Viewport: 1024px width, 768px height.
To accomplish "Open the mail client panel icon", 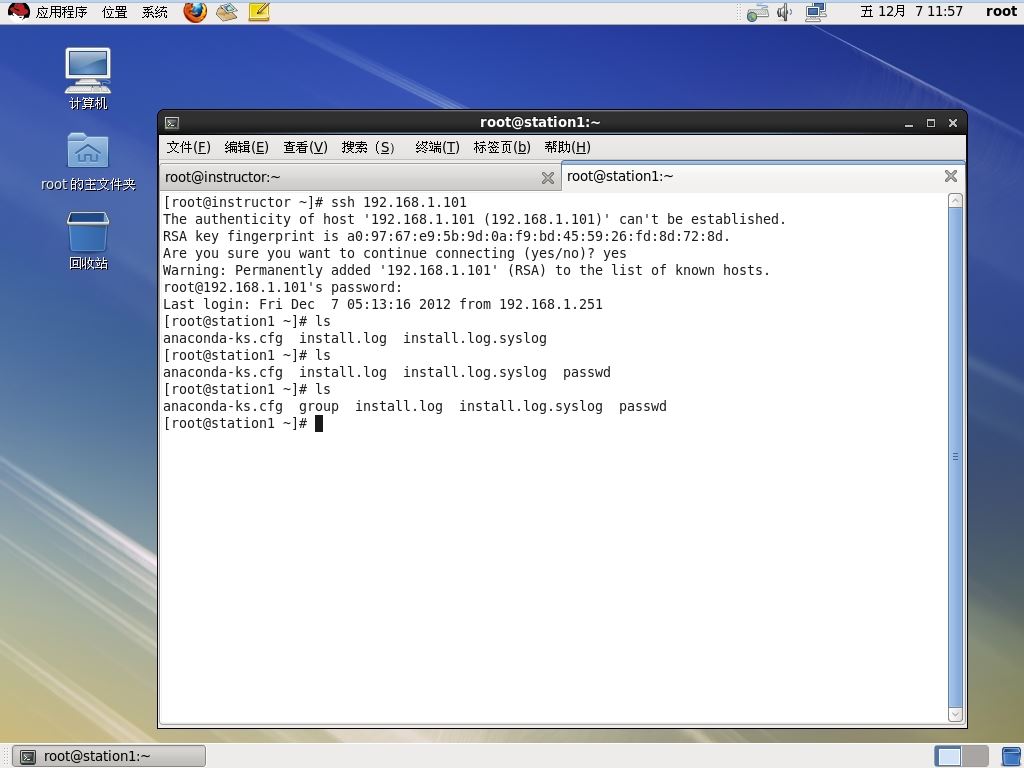I will (x=227, y=12).
